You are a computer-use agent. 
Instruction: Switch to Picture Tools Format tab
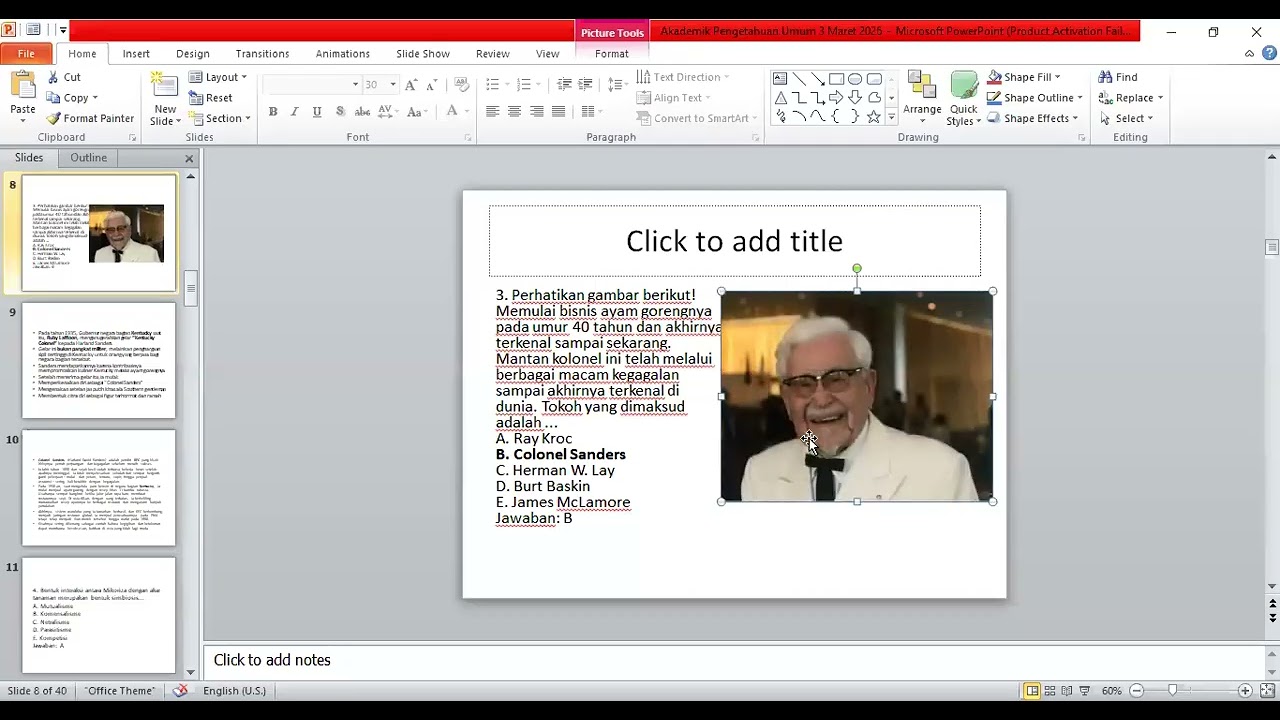[612, 54]
